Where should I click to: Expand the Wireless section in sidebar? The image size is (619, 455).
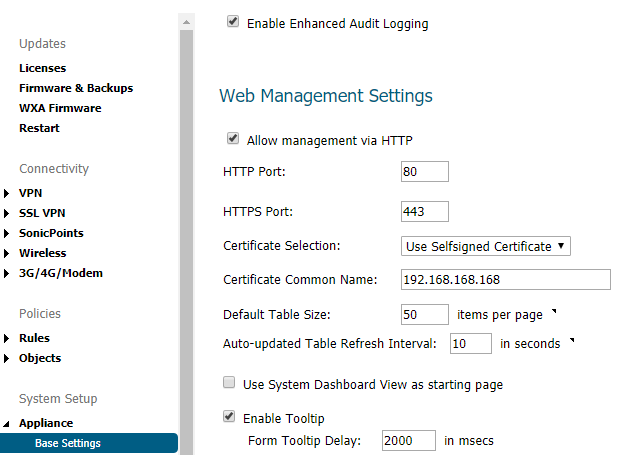tap(8, 253)
